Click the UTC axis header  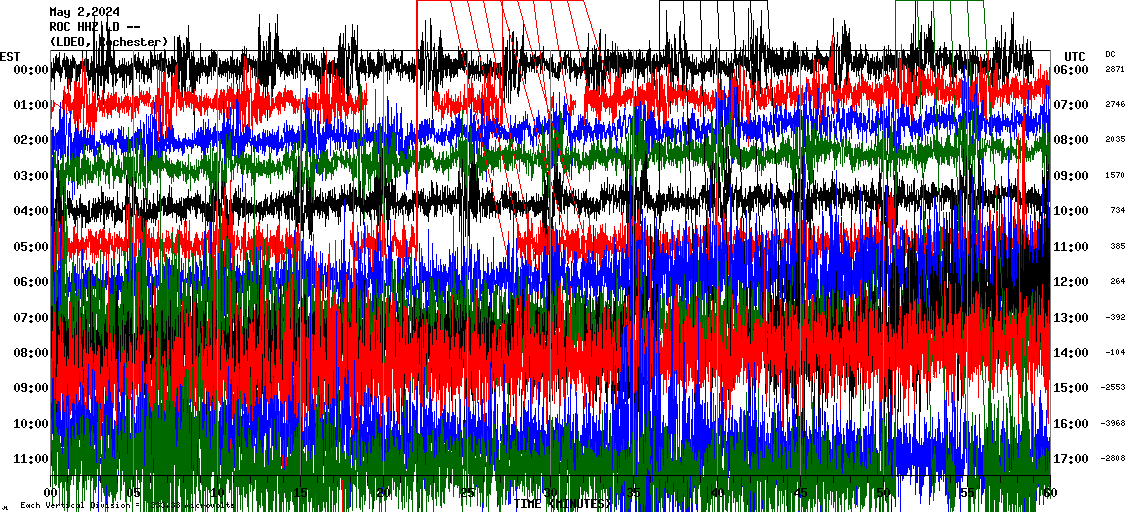click(1074, 56)
